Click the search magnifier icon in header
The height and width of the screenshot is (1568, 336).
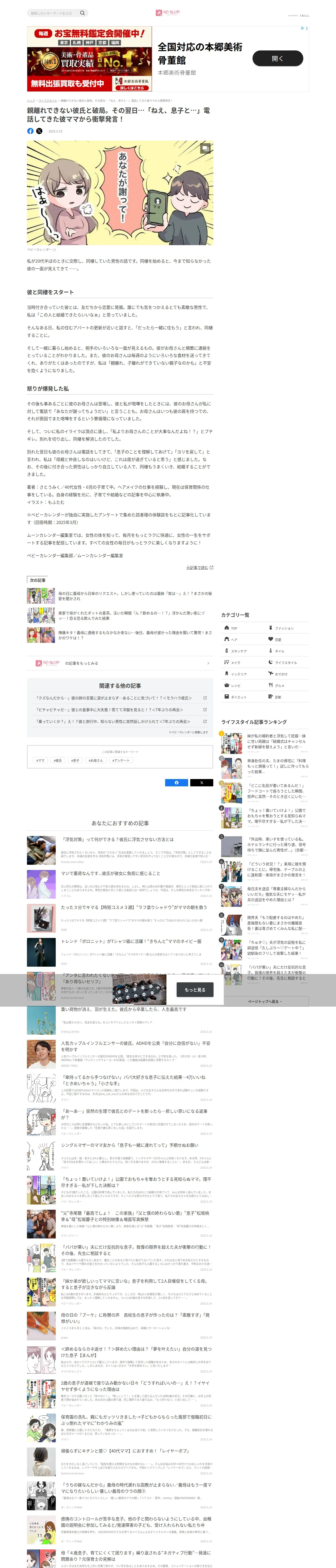click(82, 13)
